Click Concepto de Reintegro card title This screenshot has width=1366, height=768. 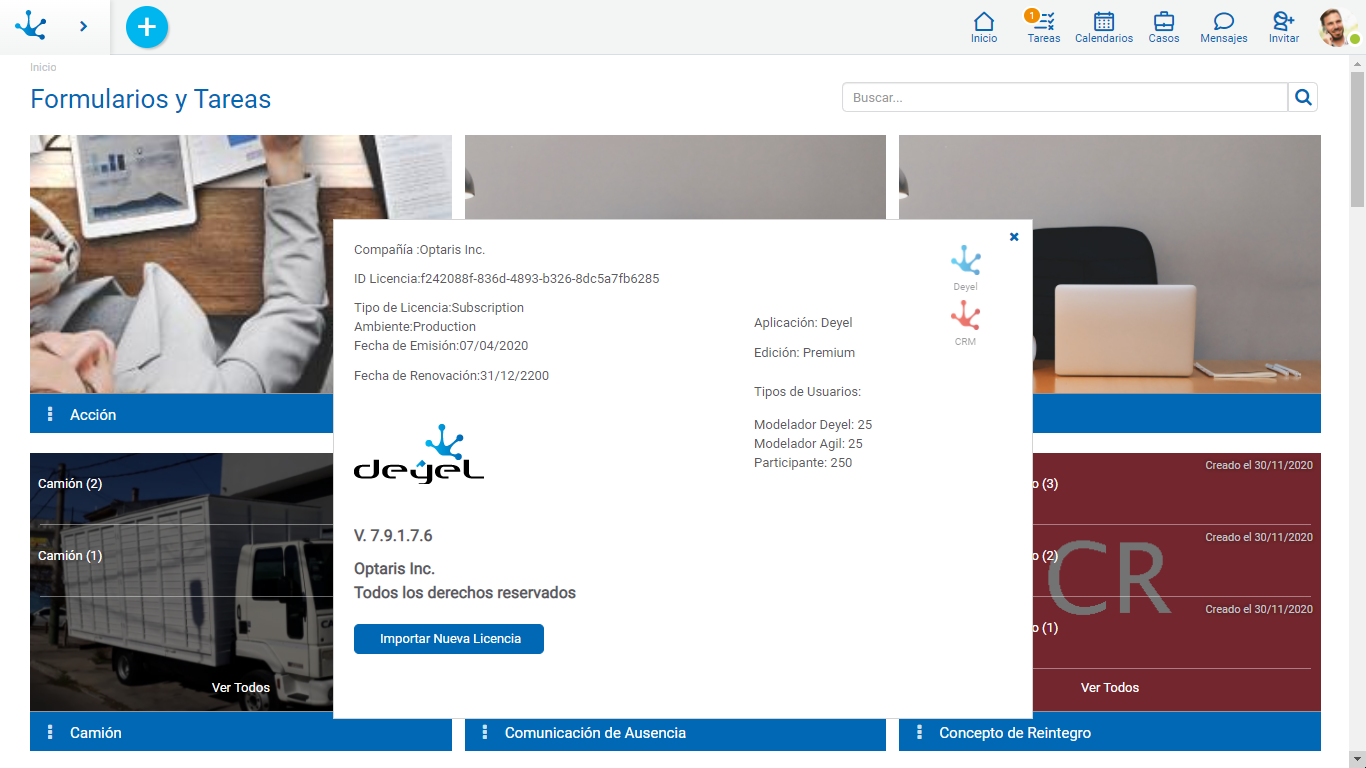(x=1015, y=733)
